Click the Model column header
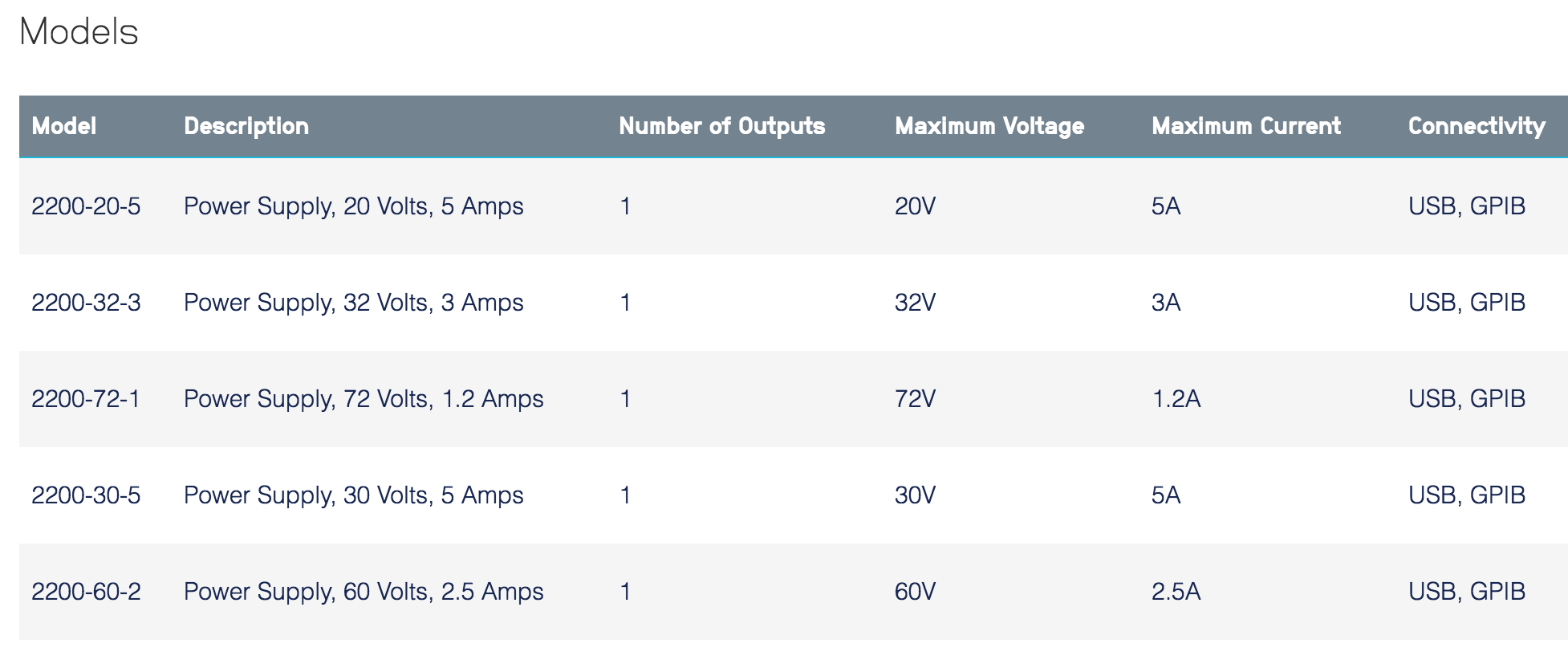This screenshot has height=668, width=1568. click(x=64, y=126)
